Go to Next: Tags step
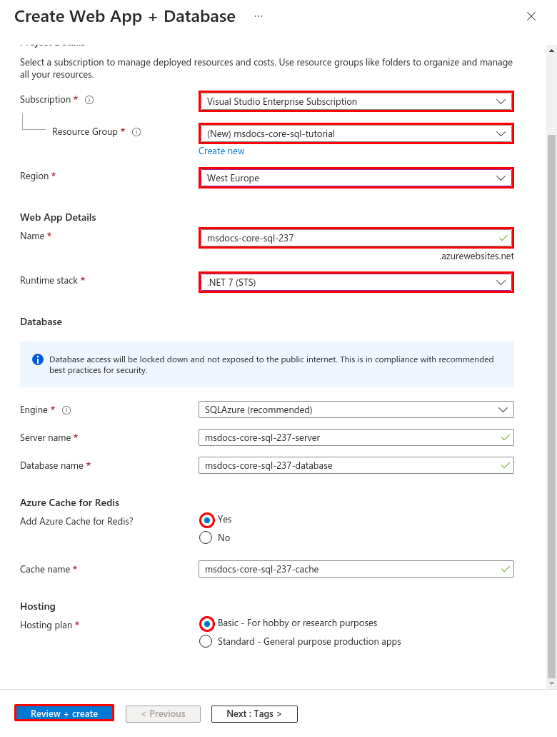 (254, 713)
